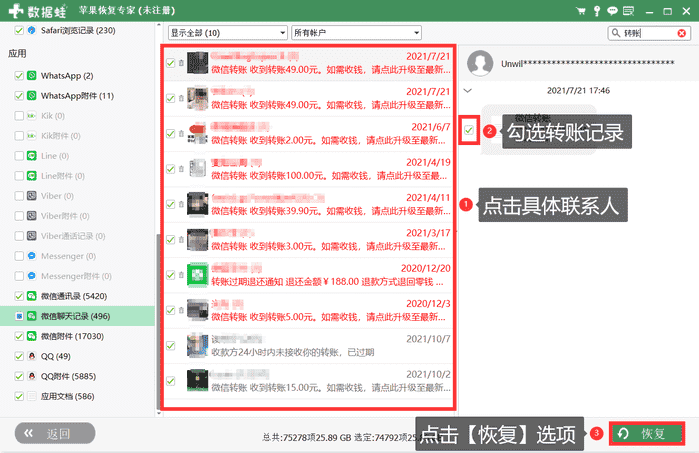The width and height of the screenshot is (699, 453).
Task: Open the 所有帐户 account dropdown
Action: click(x=356, y=33)
